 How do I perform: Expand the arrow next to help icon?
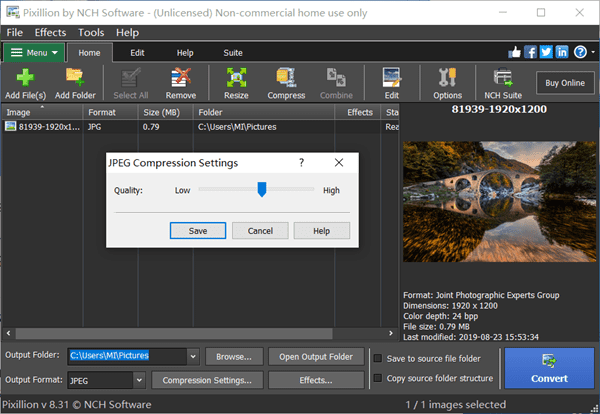pos(593,52)
